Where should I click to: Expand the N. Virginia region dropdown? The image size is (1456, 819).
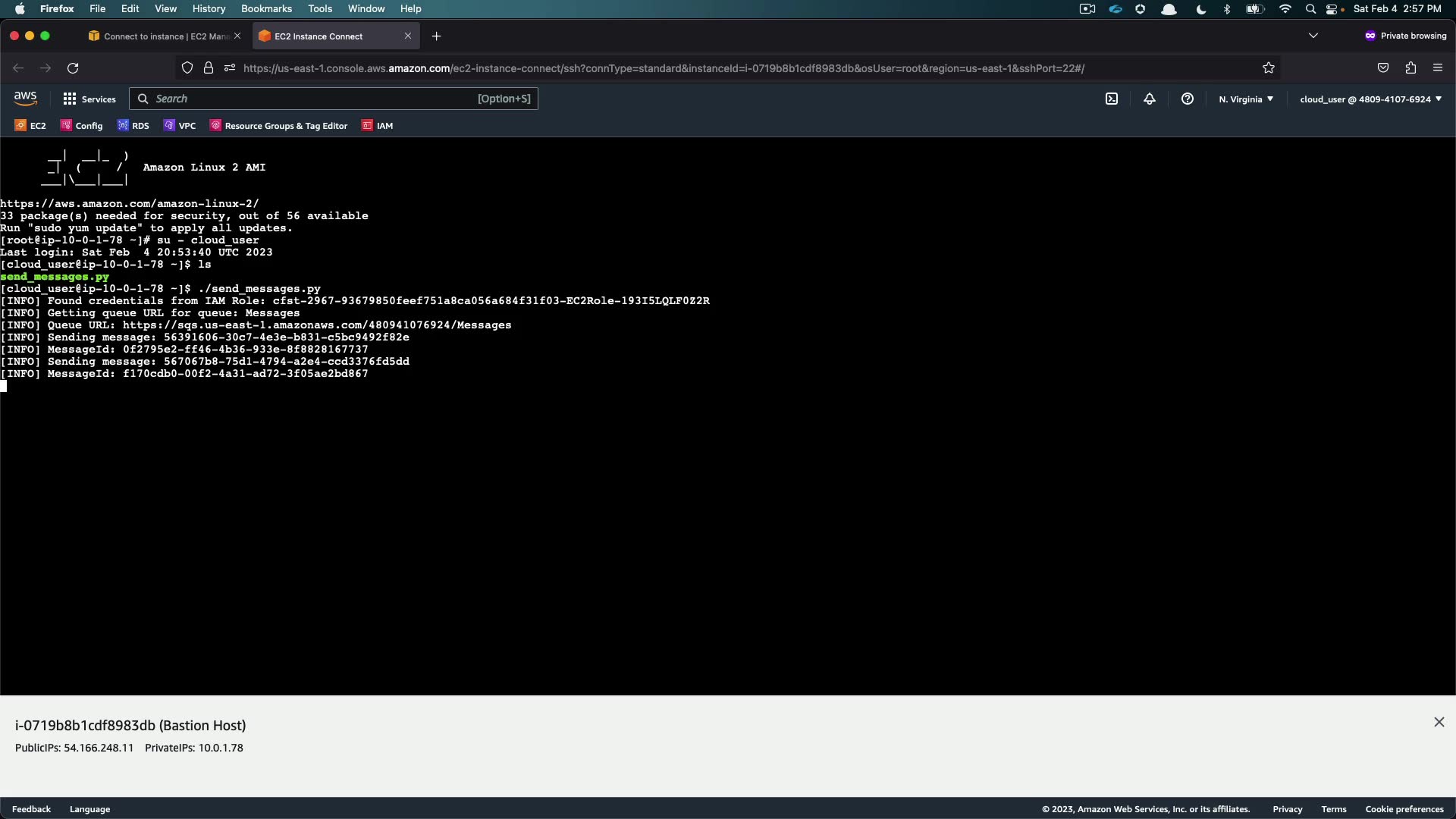[1246, 99]
